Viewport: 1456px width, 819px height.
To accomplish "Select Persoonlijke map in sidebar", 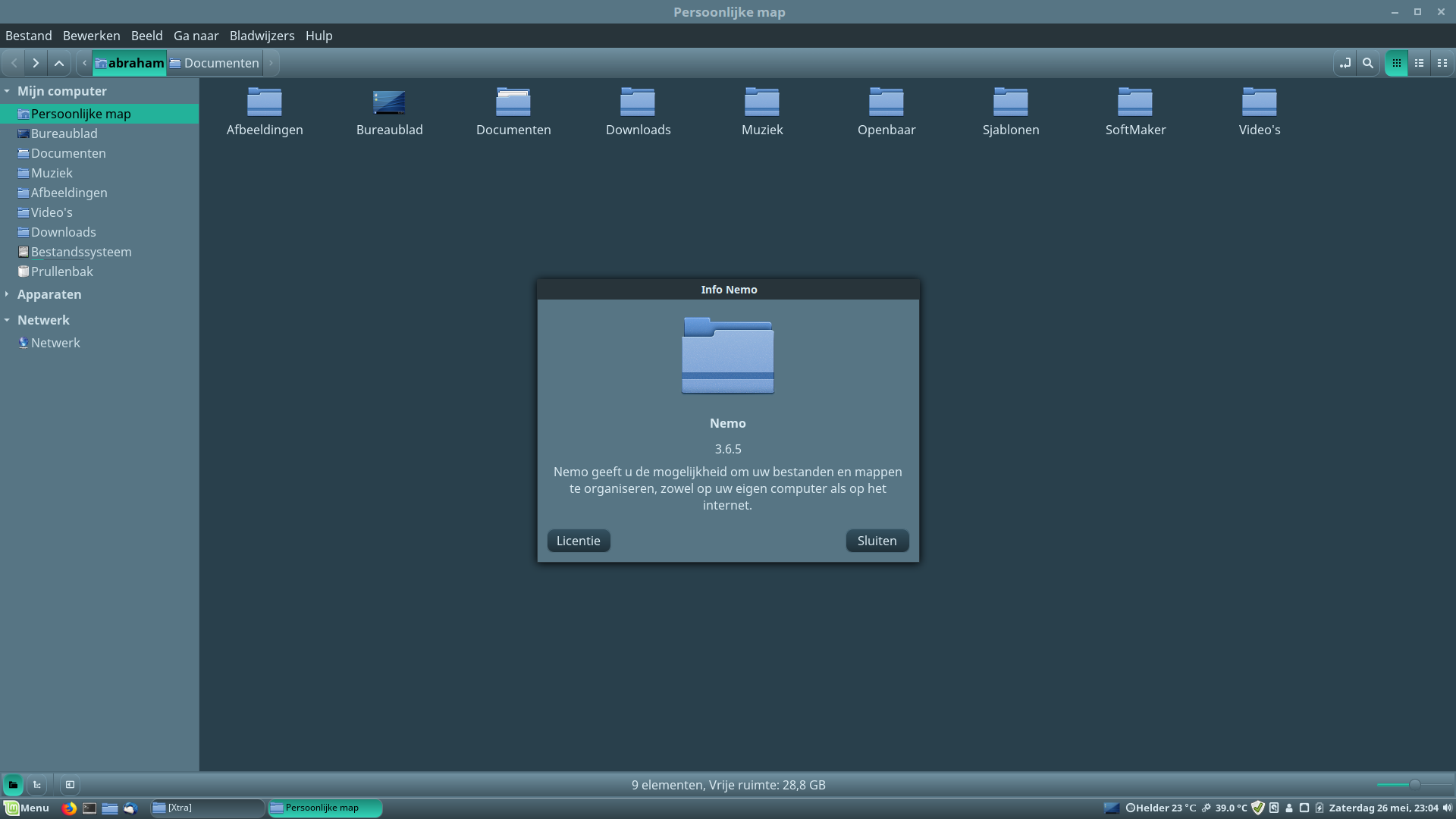I will 99,114.
